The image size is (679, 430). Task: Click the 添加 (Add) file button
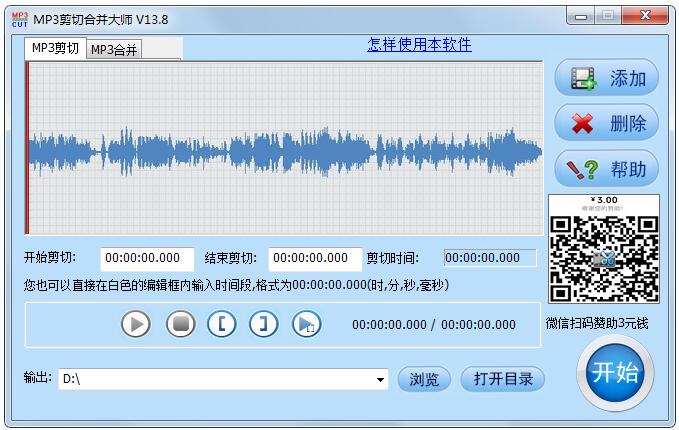pyautogui.click(x=606, y=78)
